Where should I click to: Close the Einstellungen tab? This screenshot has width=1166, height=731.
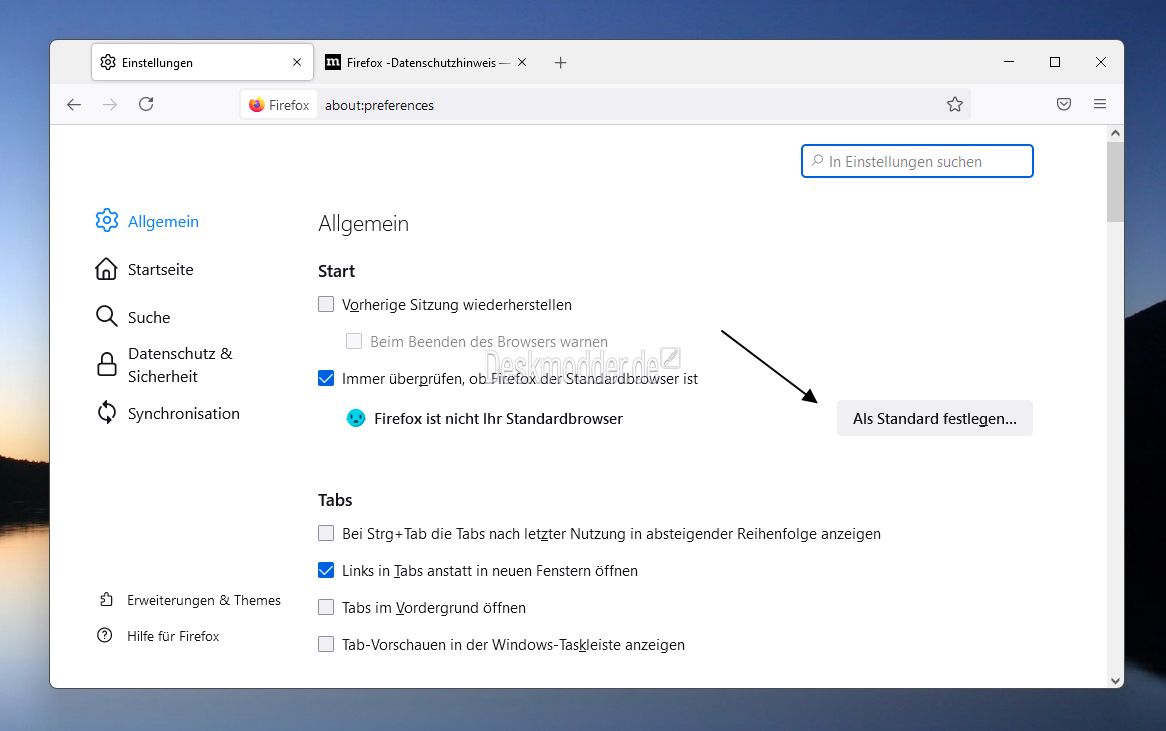pyautogui.click(x=297, y=62)
